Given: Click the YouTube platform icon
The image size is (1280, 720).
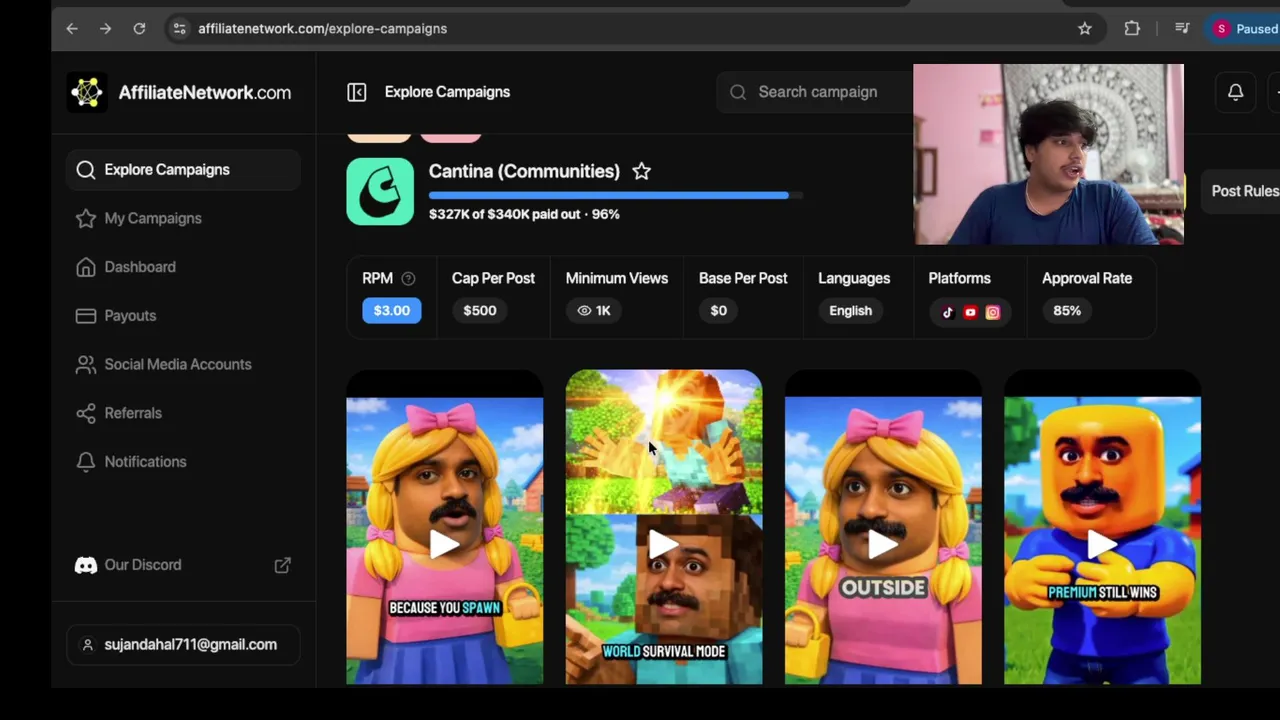Looking at the screenshot, I should click(x=970, y=312).
